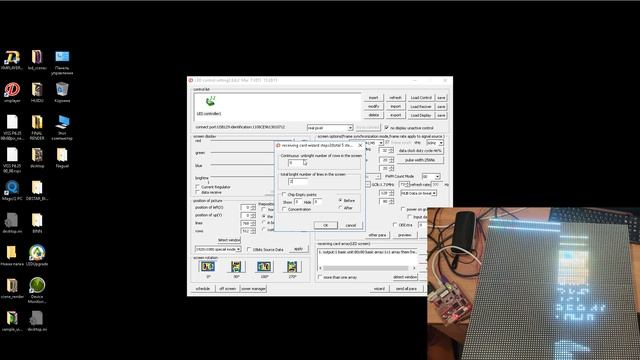Image resolution: width=640 pixels, height=360 pixels.
Task: Click the send all para button
Action: pos(407,289)
